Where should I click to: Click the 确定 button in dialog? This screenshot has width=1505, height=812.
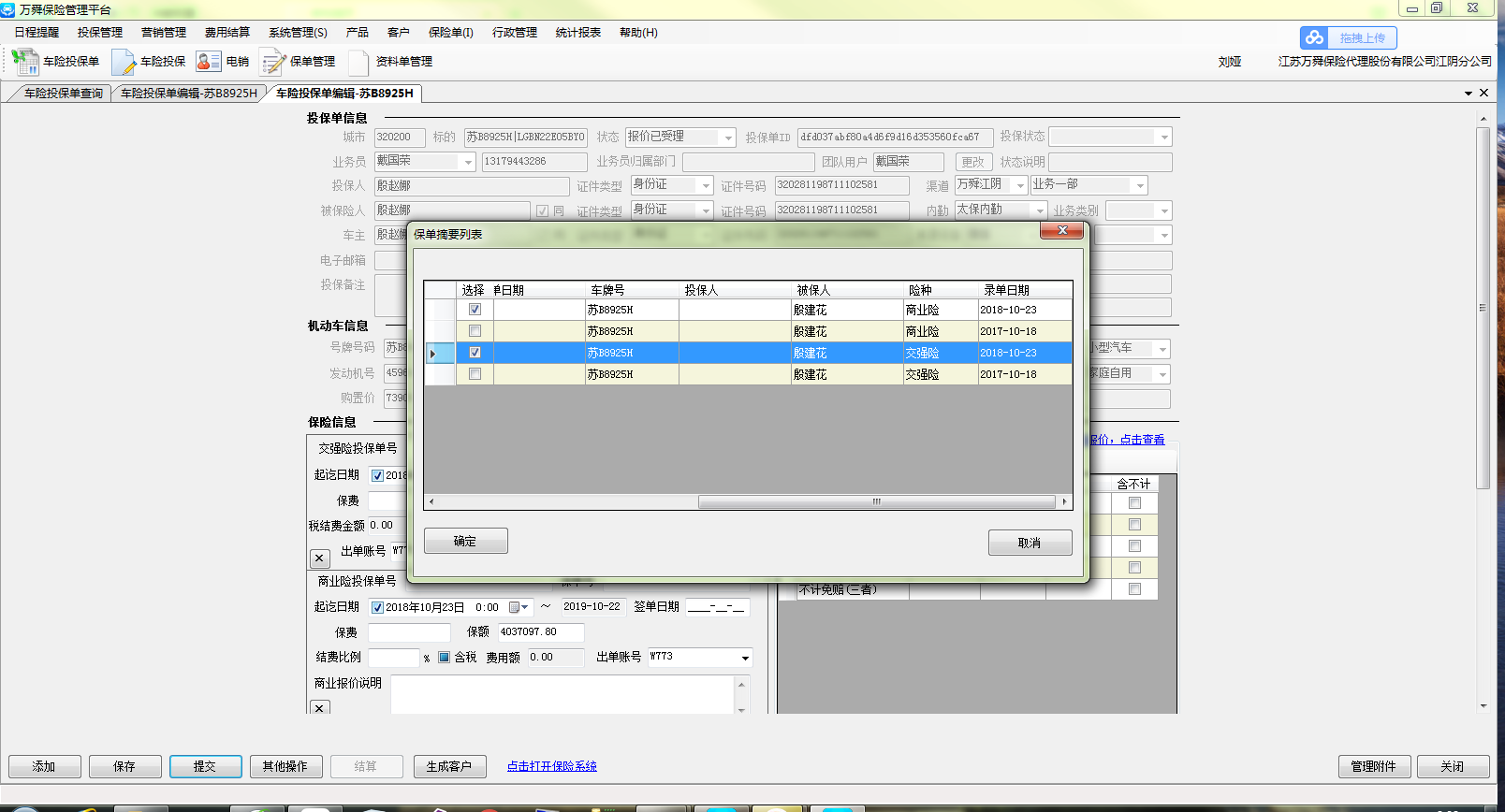point(465,542)
